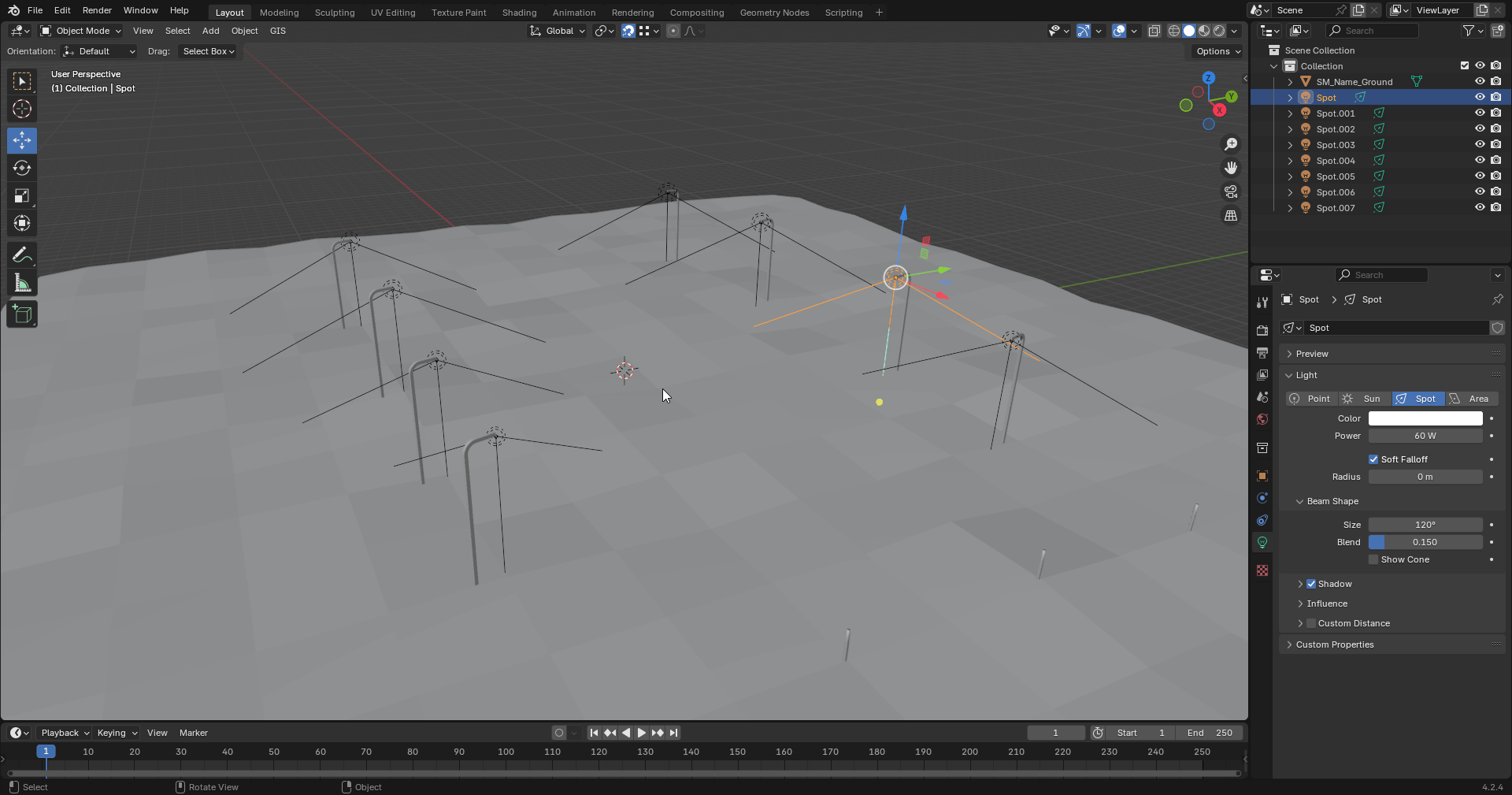Open the Physics properties tab icon
Viewport: 1512px width, 795px height.
pos(1262,498)
